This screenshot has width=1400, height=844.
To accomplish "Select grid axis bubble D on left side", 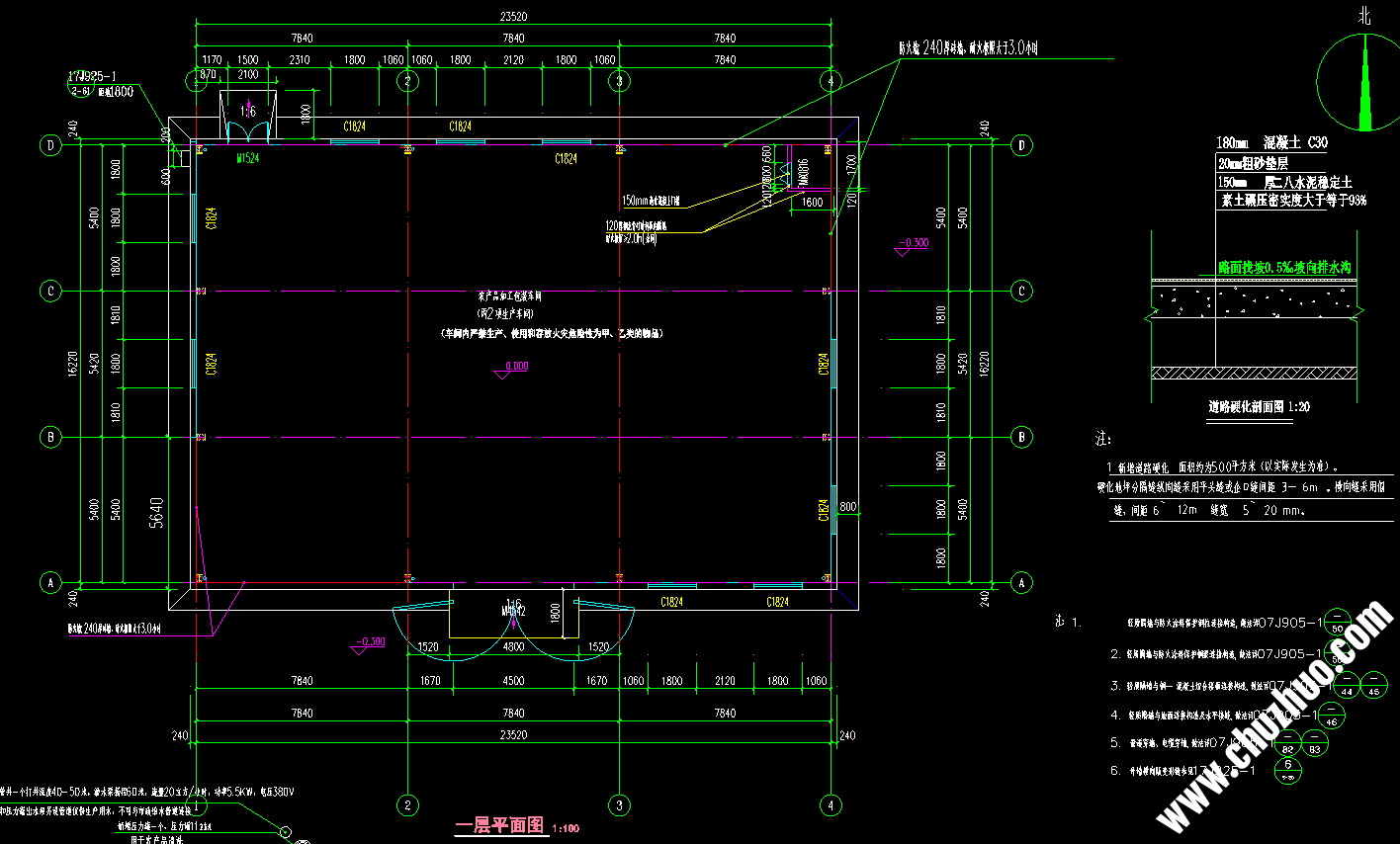I will click(x=51, y=145).
